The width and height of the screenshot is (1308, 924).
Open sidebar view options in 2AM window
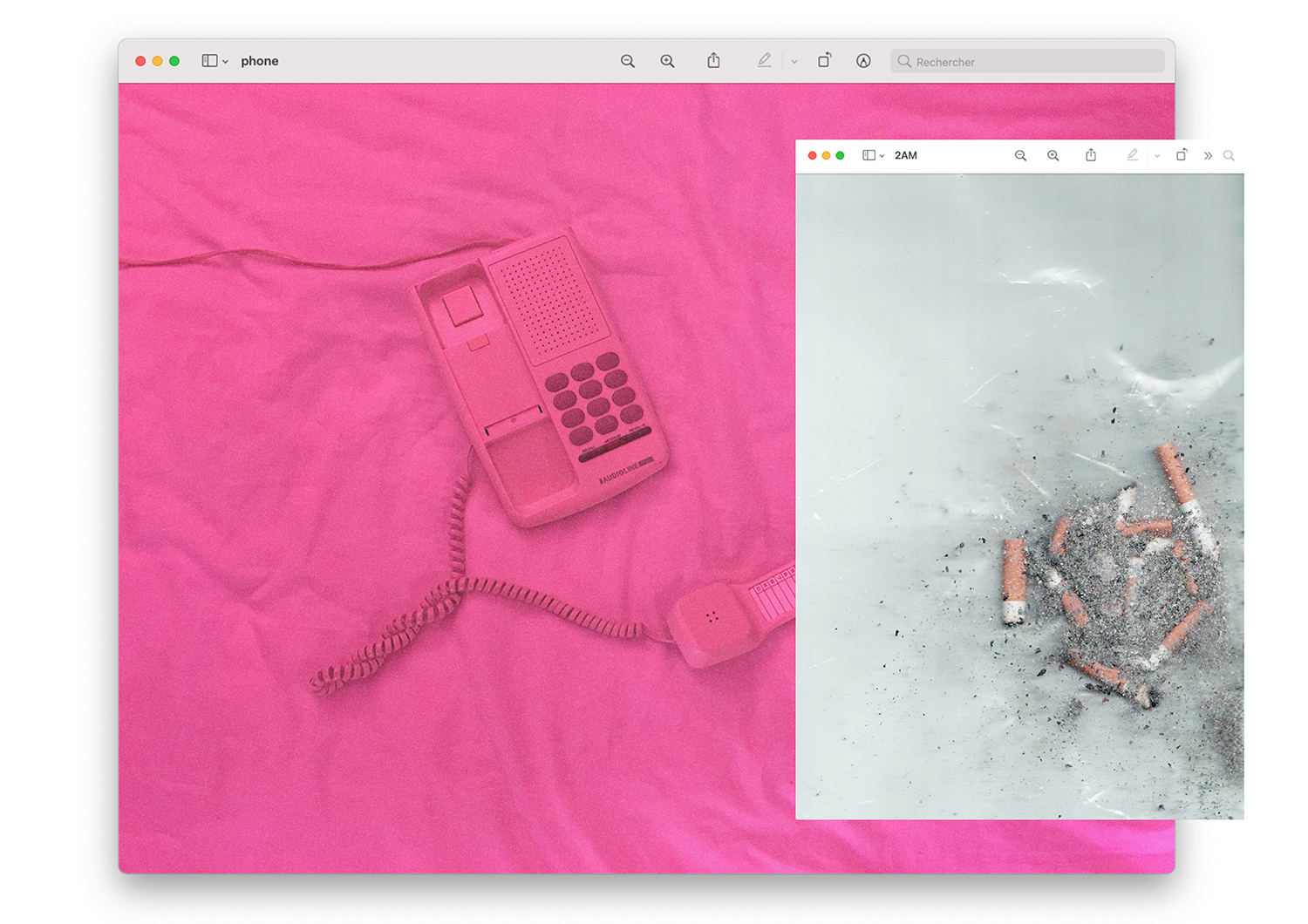click(882, 156)
